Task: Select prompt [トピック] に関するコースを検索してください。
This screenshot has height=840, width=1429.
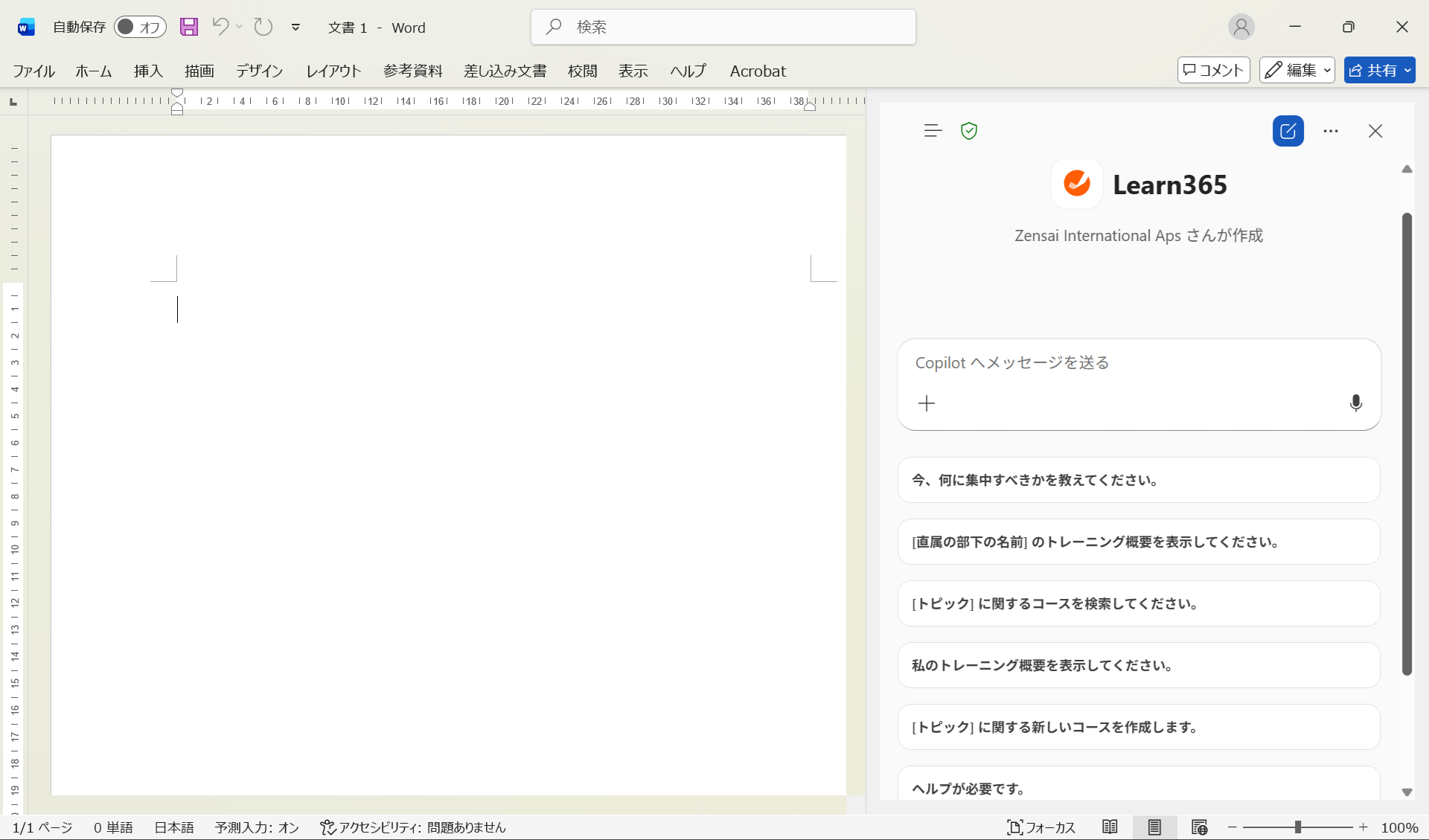Action: pyautogui.click(x=1139, y=603)
